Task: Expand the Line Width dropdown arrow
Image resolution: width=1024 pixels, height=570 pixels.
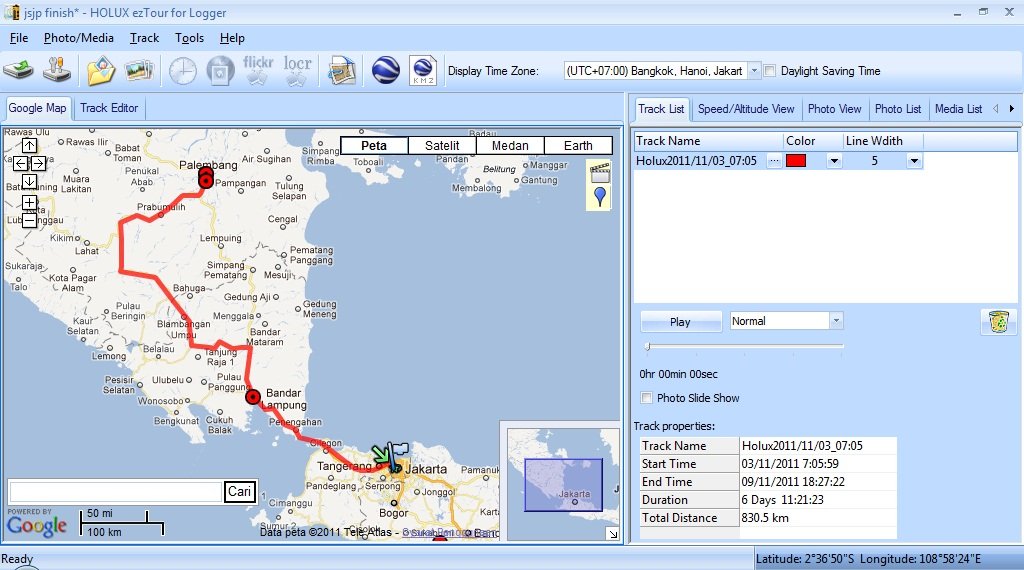Action: tap(914, 161)
